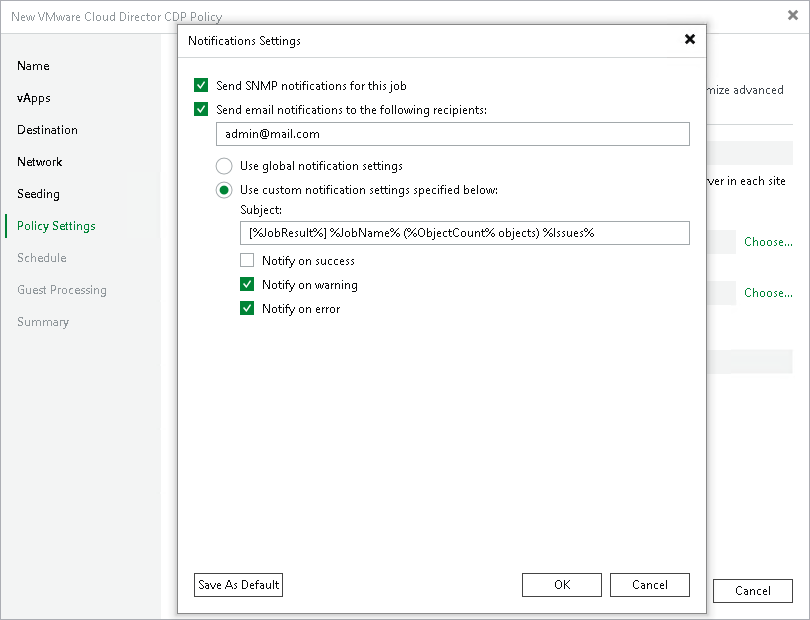Screen dimensions: 810x620
Task: Edit the admin@mail.com recipients field
Action: 453,134
